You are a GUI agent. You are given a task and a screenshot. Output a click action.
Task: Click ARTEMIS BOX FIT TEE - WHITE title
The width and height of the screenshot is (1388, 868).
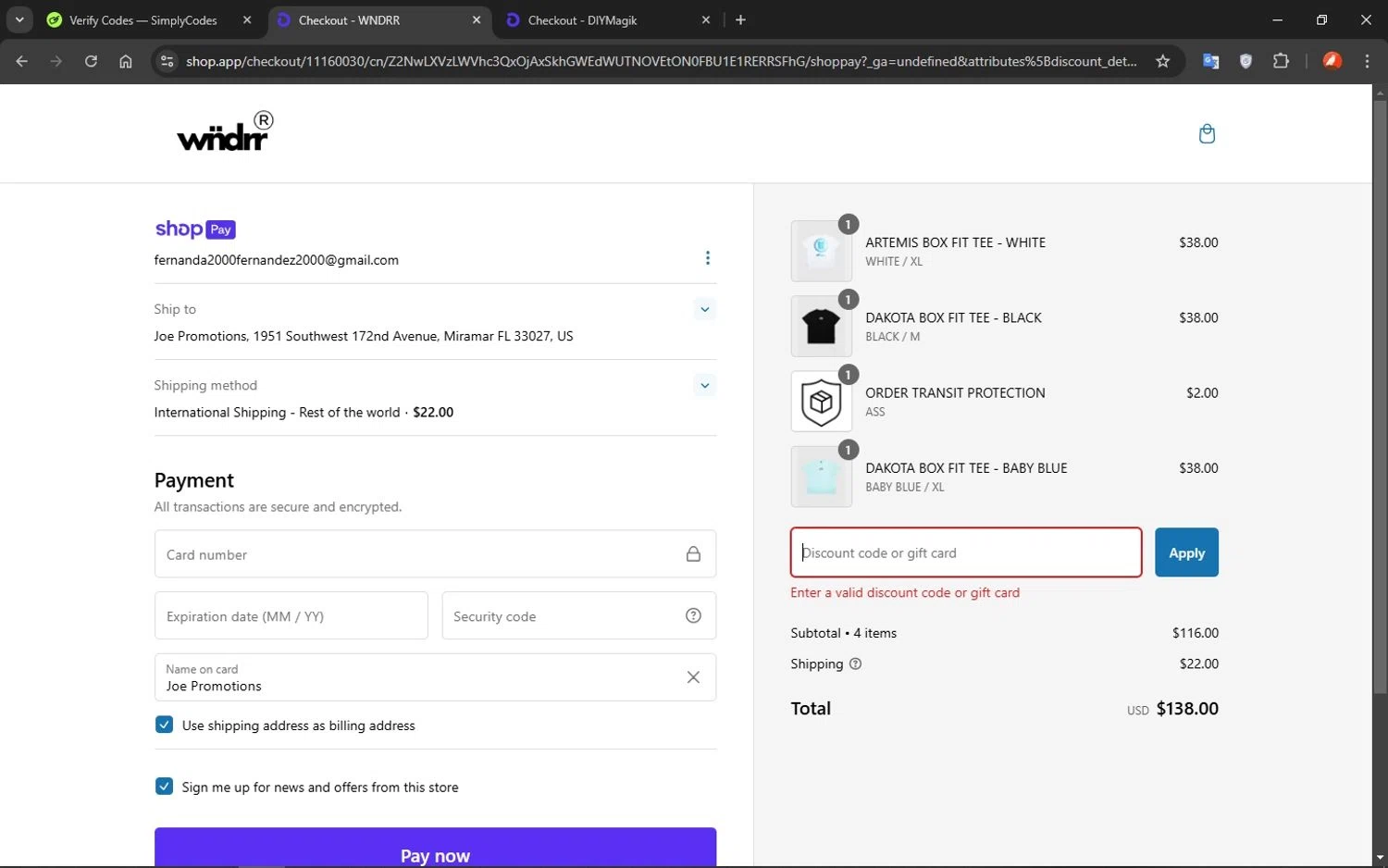pyautogui.click(x=955, y=242)
